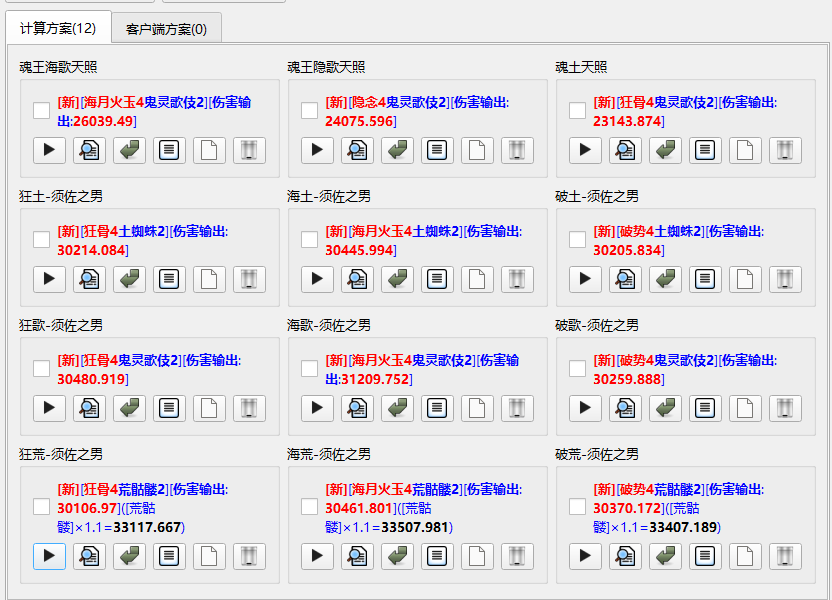Tick the checkbox for 魂王海歌天照 plan

pyautogui.click(x=41, y=110)
